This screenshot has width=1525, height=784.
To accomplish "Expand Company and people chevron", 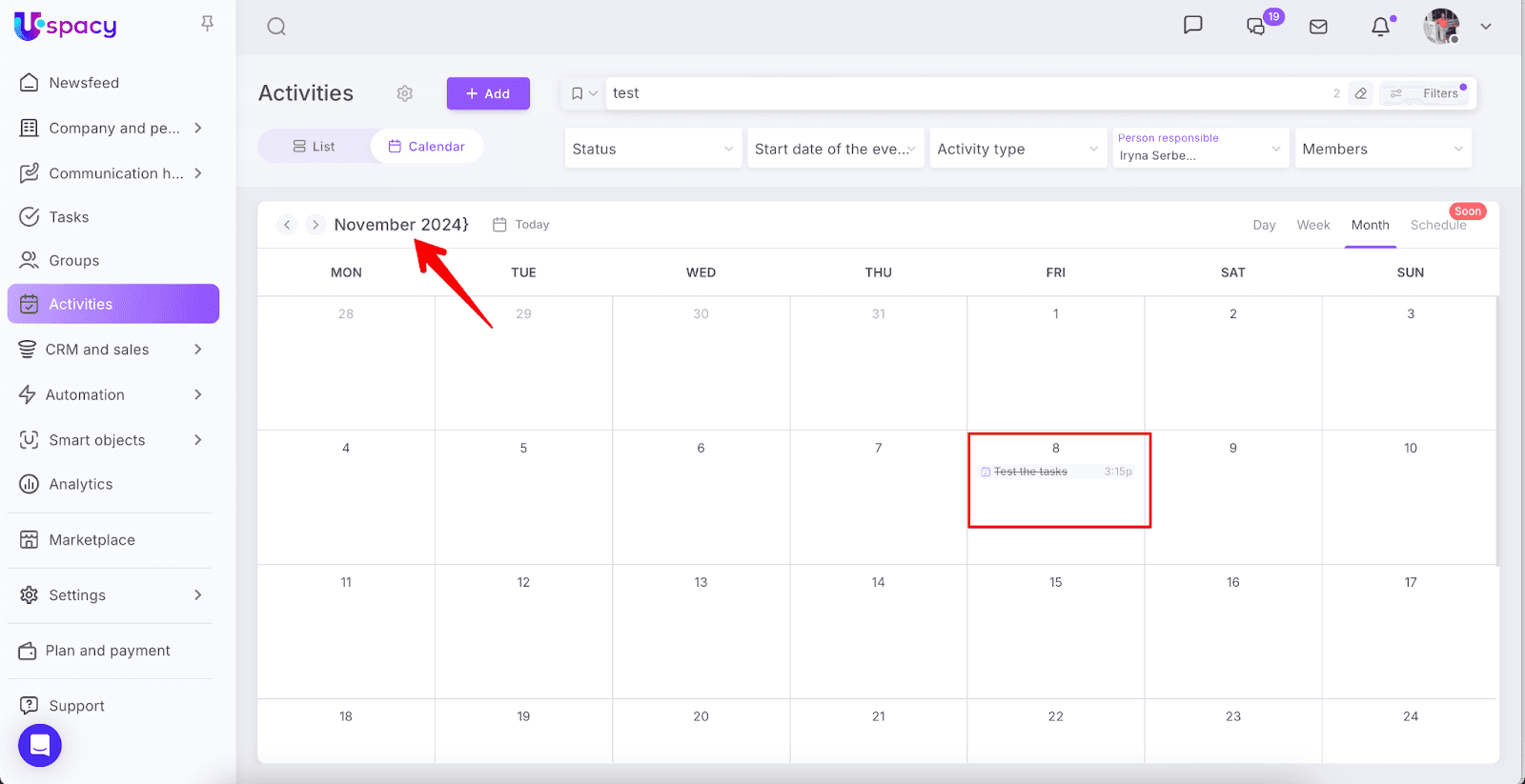I will (198, 128).
